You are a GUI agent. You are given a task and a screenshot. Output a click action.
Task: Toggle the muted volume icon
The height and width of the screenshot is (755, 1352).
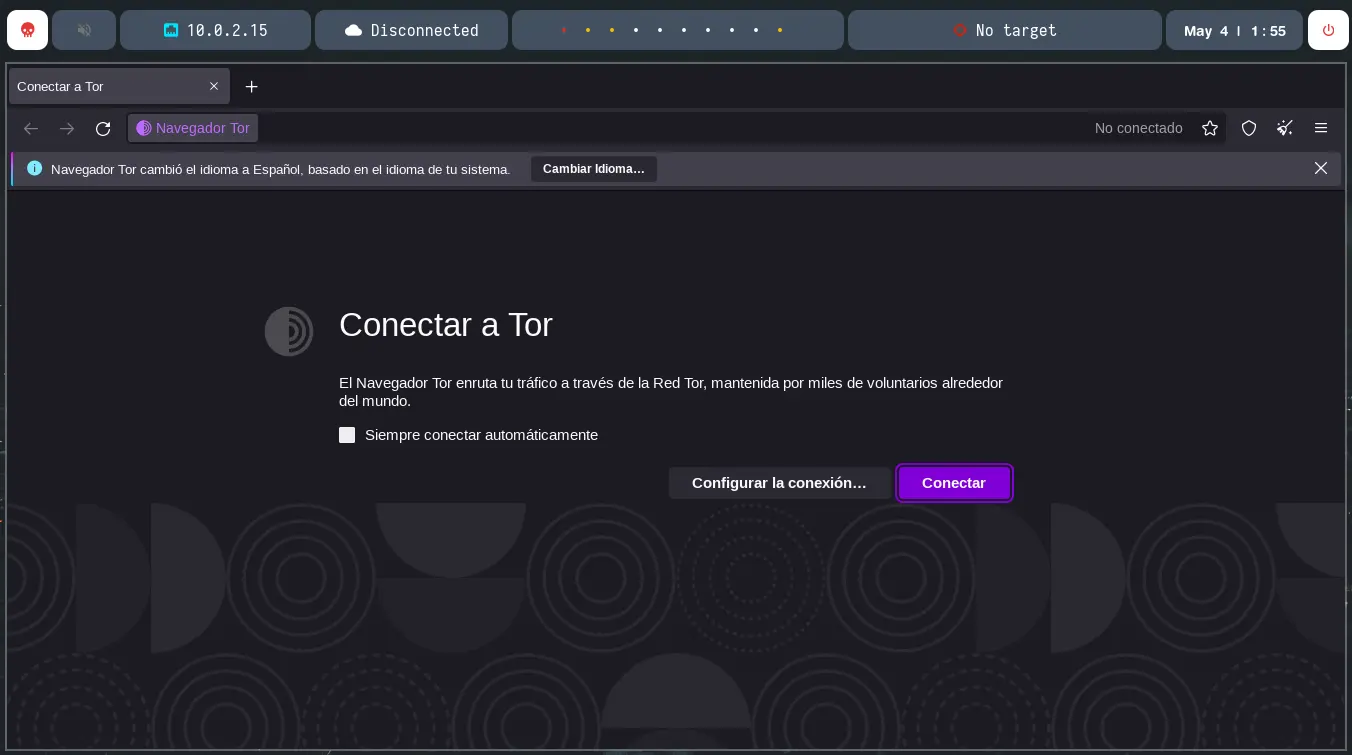click(x=84, y=30)
